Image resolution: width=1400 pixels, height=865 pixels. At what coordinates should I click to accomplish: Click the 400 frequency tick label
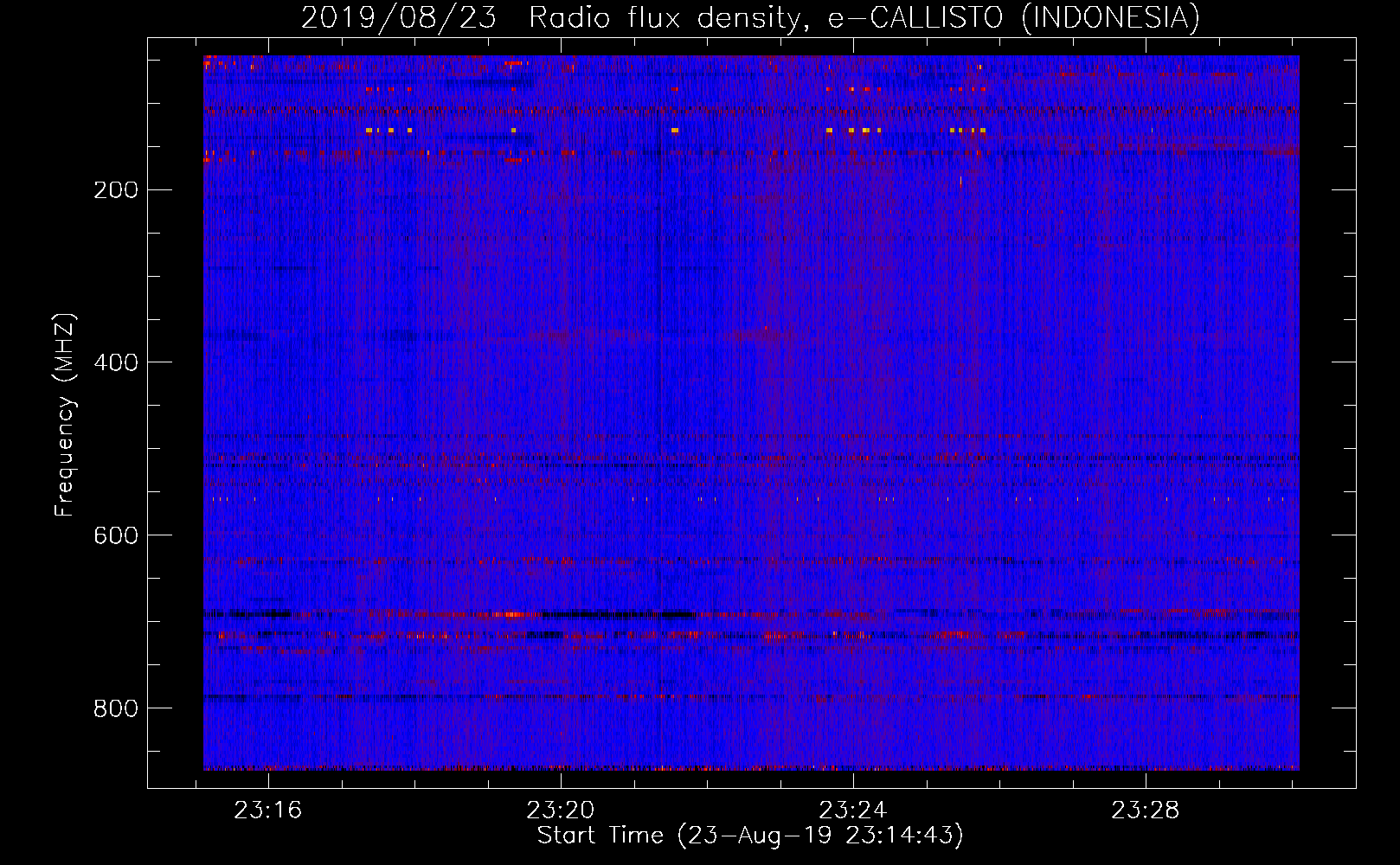[116, 363]
